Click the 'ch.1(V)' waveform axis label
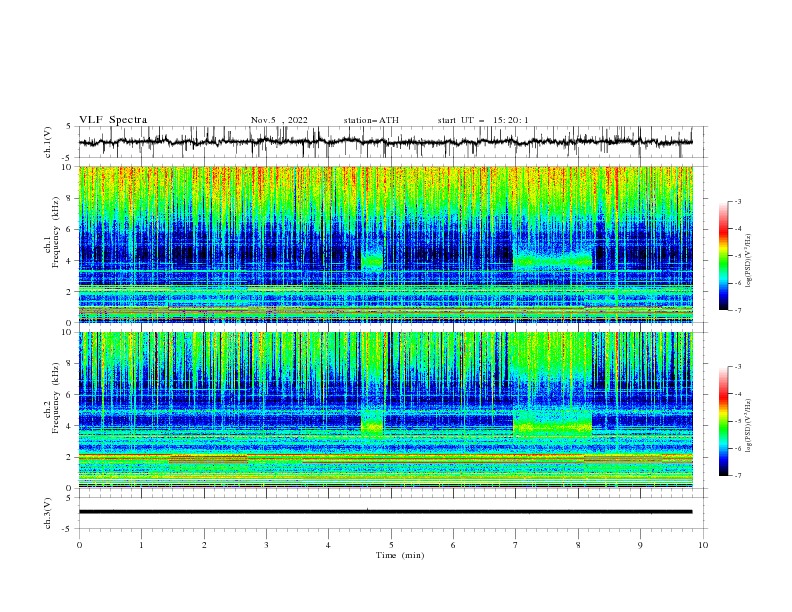The height and width of the screenshot is (612, 792). [x=48, y=142]
